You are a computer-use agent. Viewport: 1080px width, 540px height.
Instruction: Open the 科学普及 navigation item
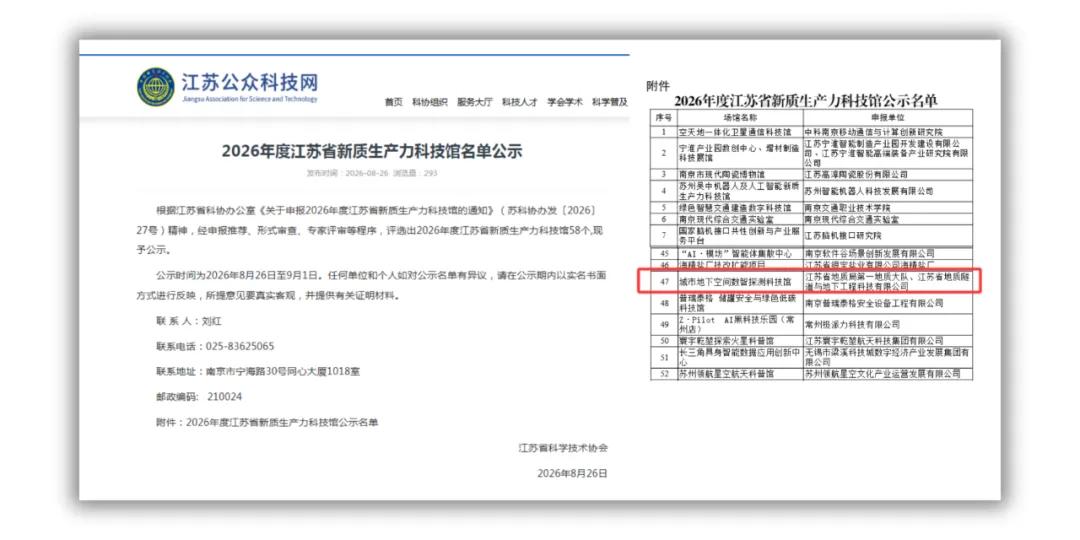tap(610, 102)
